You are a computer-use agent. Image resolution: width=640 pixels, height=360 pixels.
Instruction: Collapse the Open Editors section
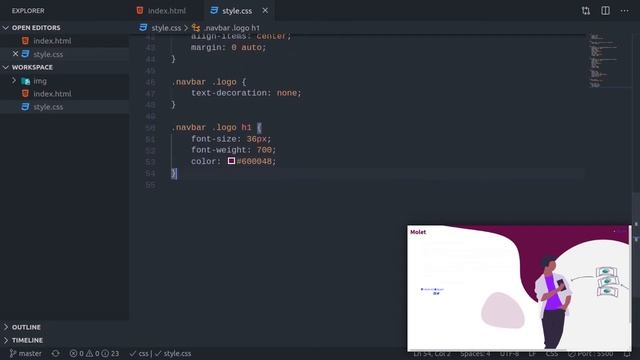click(6, 28)
